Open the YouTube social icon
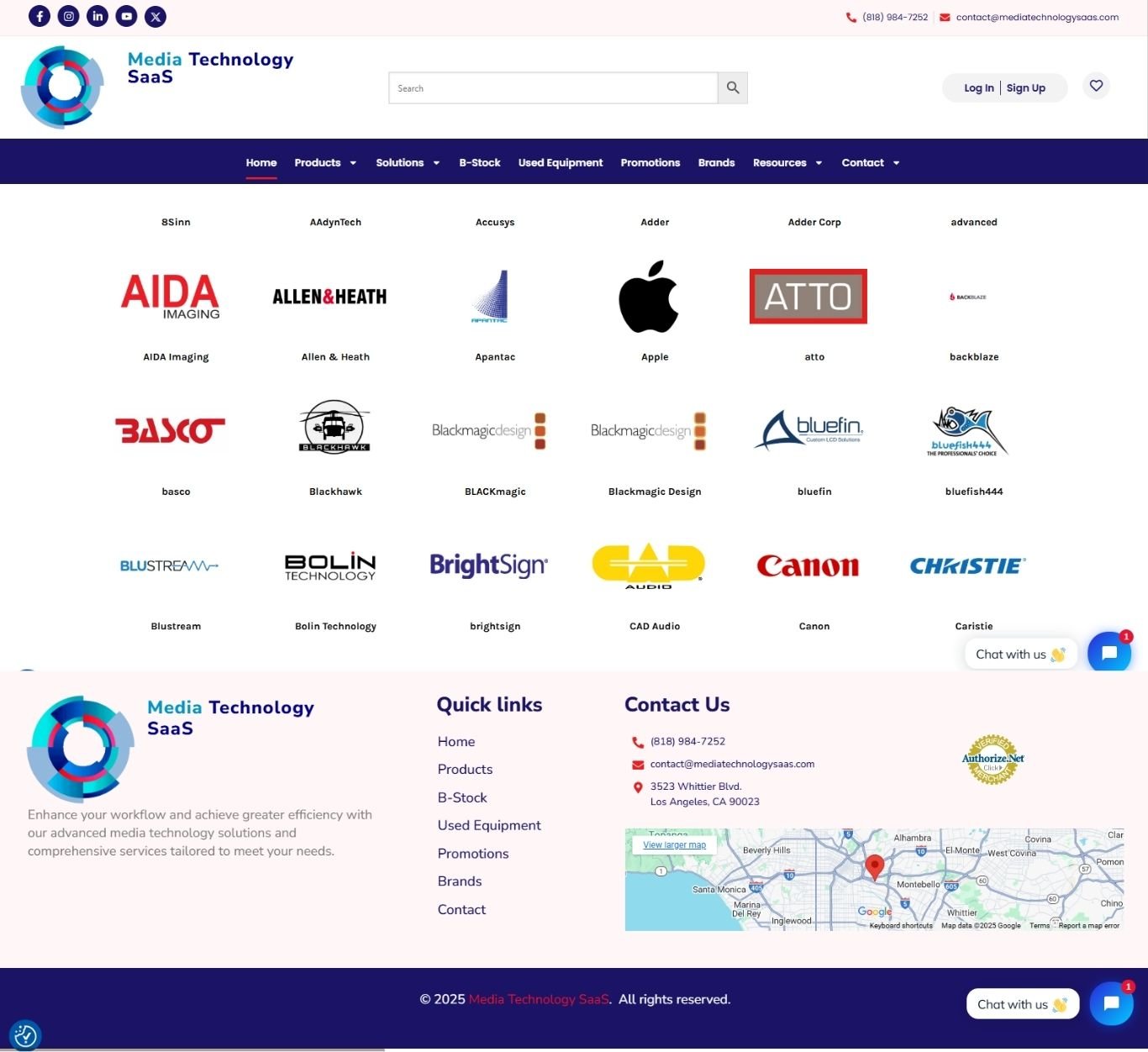1148x1052 pixels. coord(127,16)
